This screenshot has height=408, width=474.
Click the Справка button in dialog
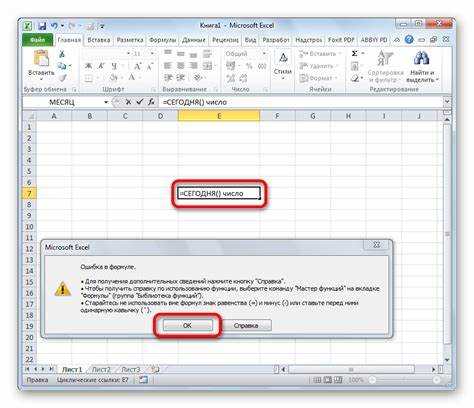tap(246, 325)
